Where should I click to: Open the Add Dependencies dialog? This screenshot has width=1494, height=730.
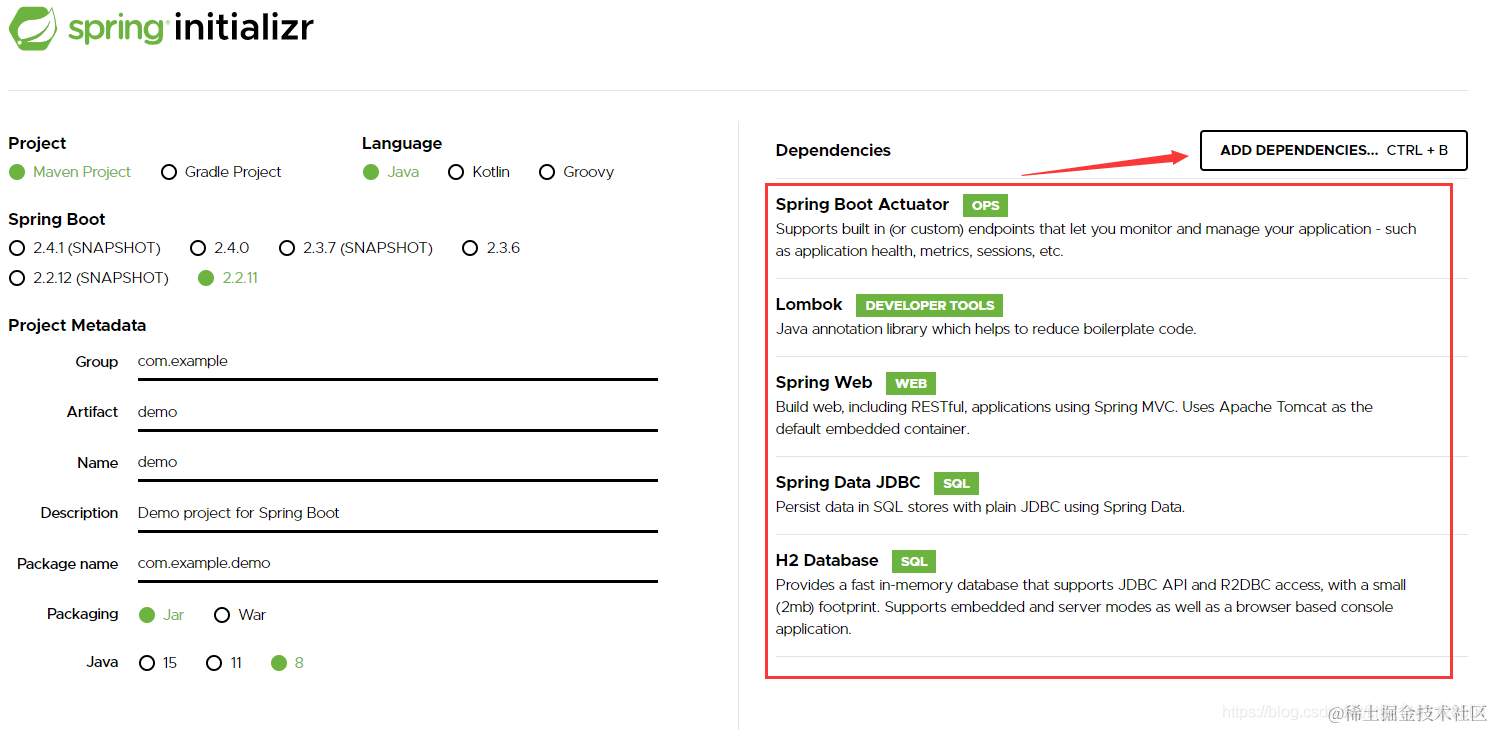(1334, 151)
